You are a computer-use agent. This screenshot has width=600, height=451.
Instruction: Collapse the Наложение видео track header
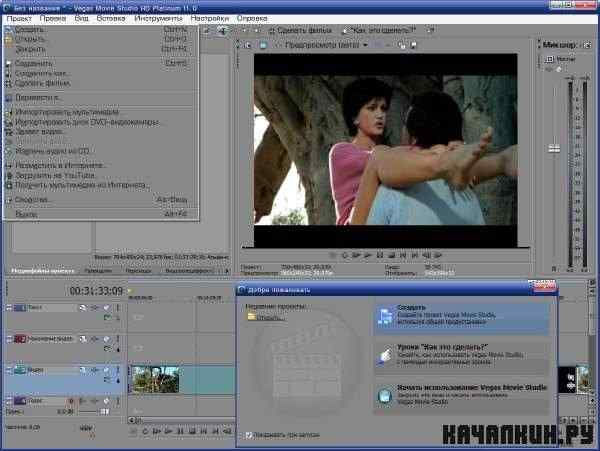coord(8,339)
